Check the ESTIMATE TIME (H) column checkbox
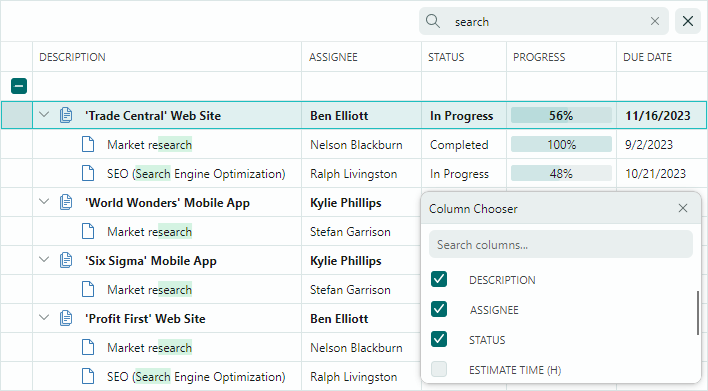Image resolution: width=708 pixels, height=391 pixels. pos(439,369)
